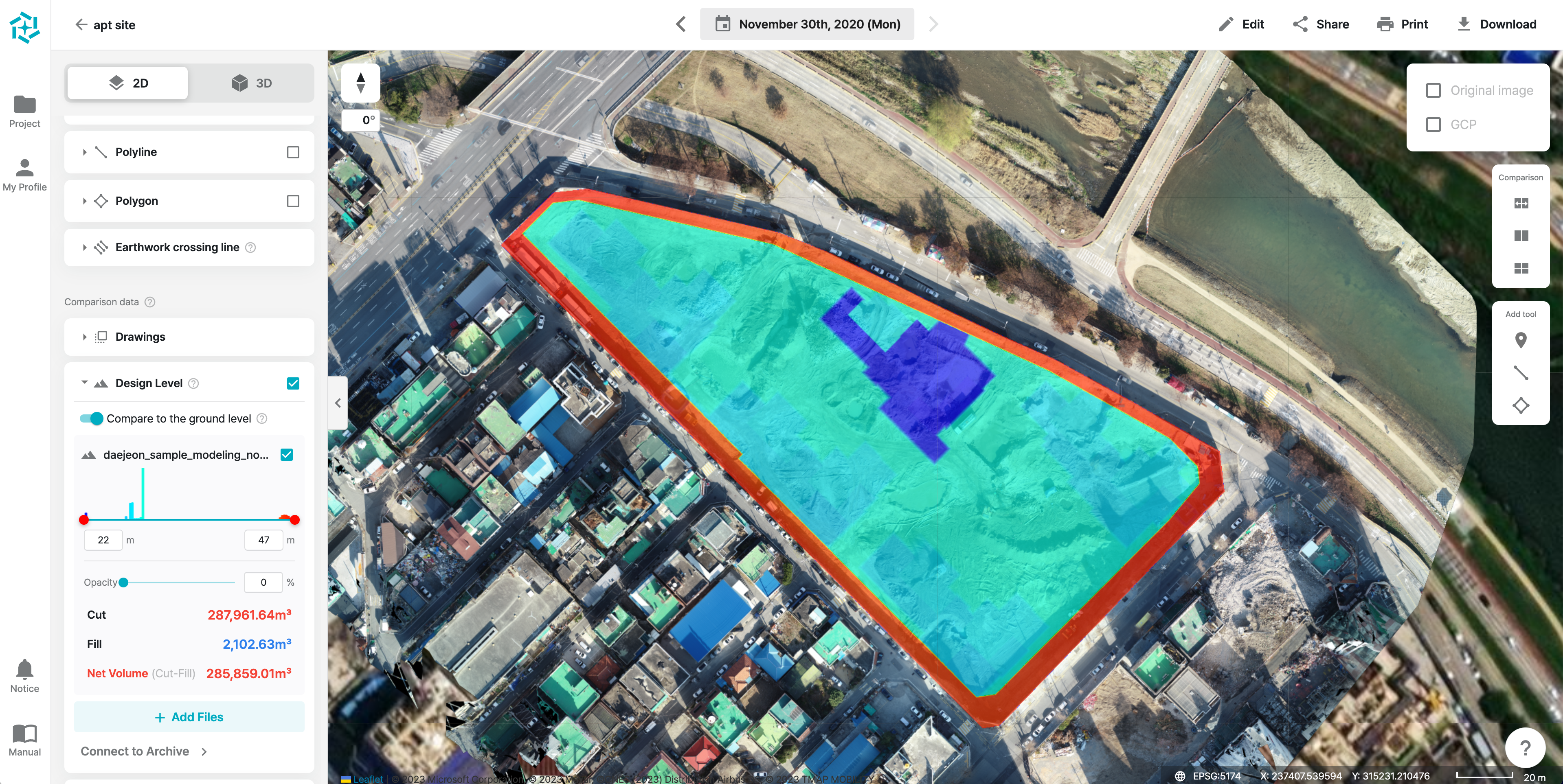Edit the Opacity percent field
This screenshot has width=1563, height=784.
(x=263, y=582)
